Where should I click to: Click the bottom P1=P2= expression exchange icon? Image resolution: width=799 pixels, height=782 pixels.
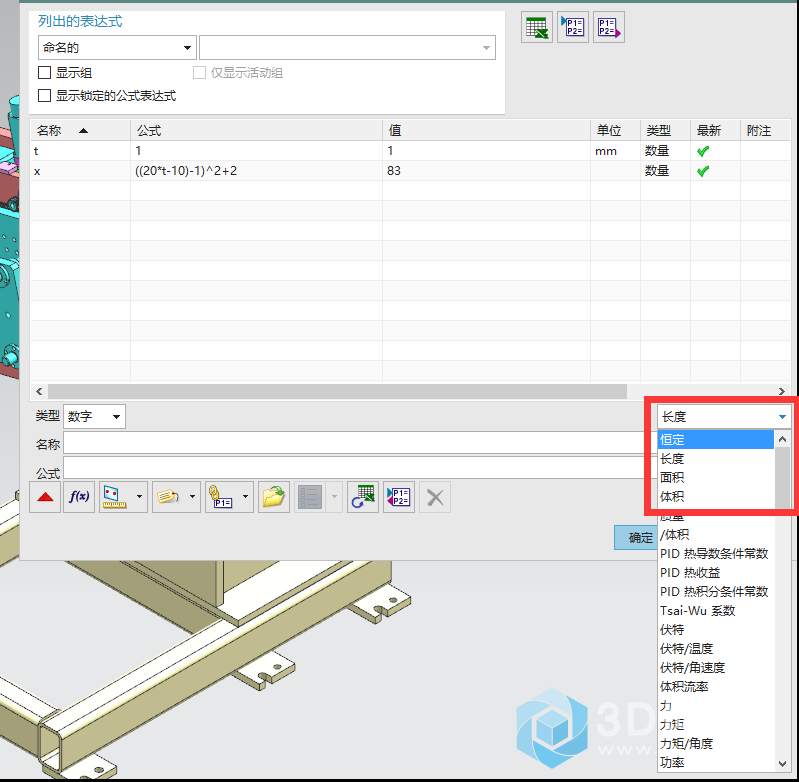(x=399, y=497)
